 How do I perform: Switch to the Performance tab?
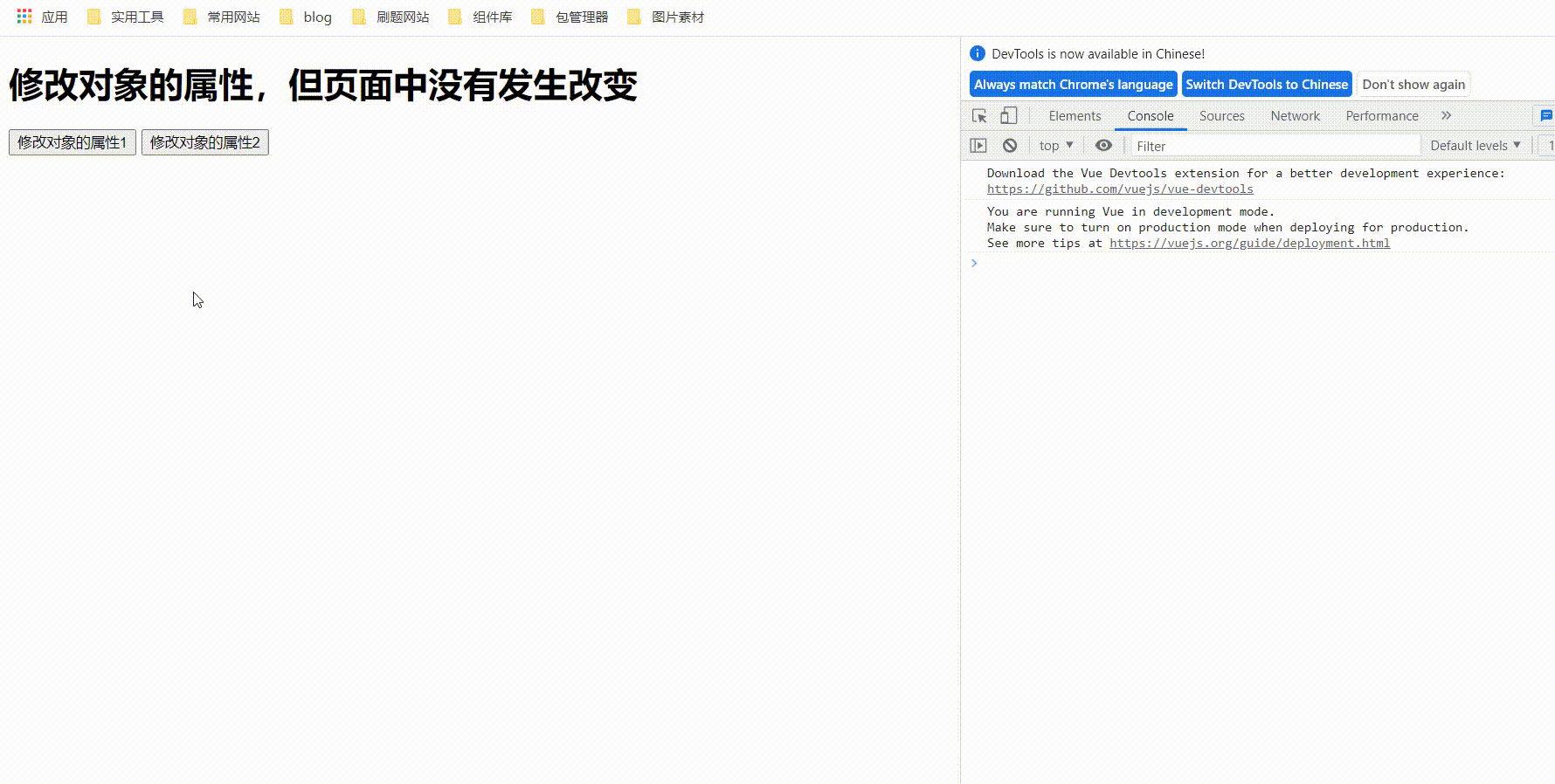point(1382,115)
